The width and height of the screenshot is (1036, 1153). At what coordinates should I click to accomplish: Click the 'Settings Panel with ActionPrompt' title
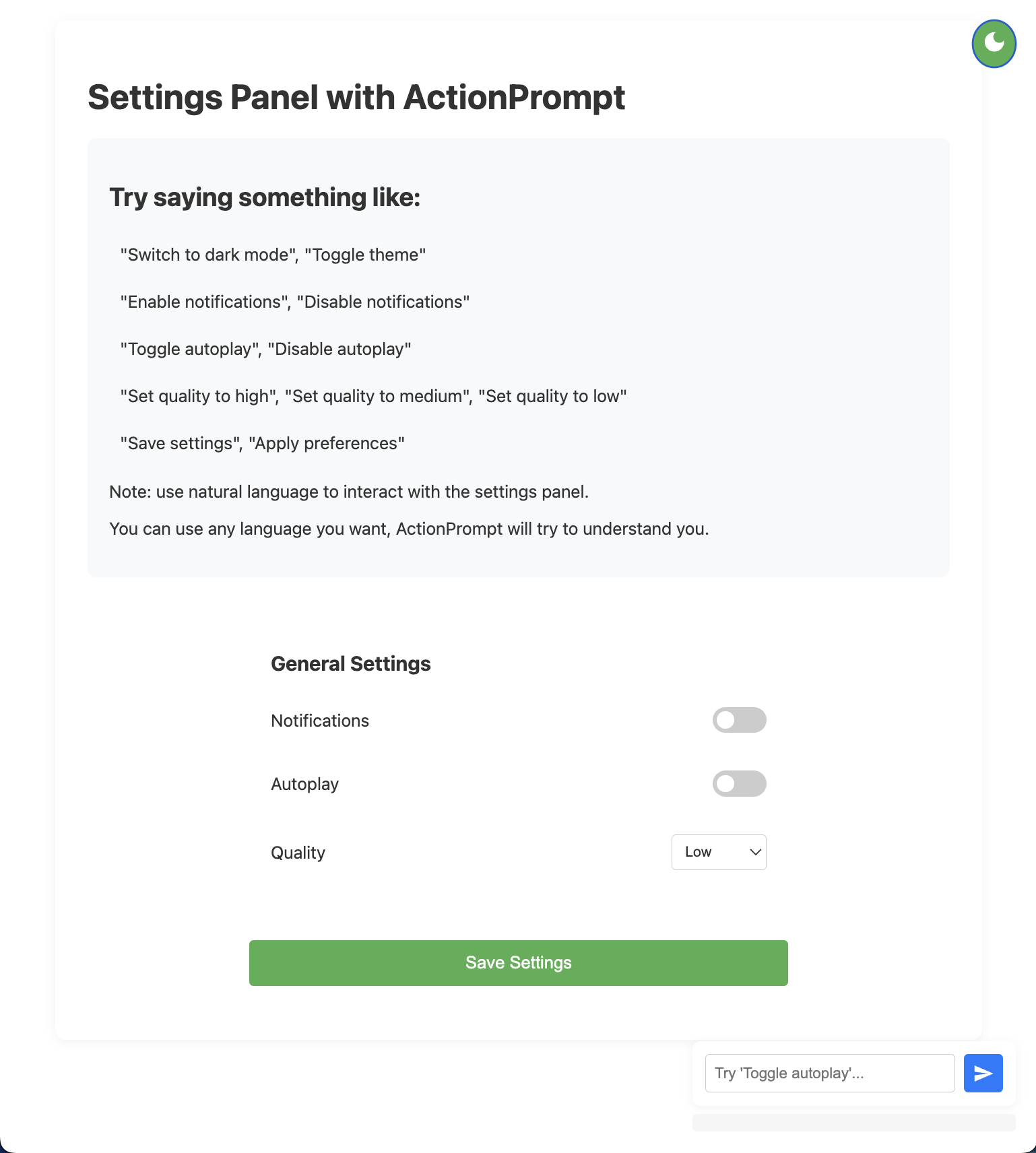356,98
